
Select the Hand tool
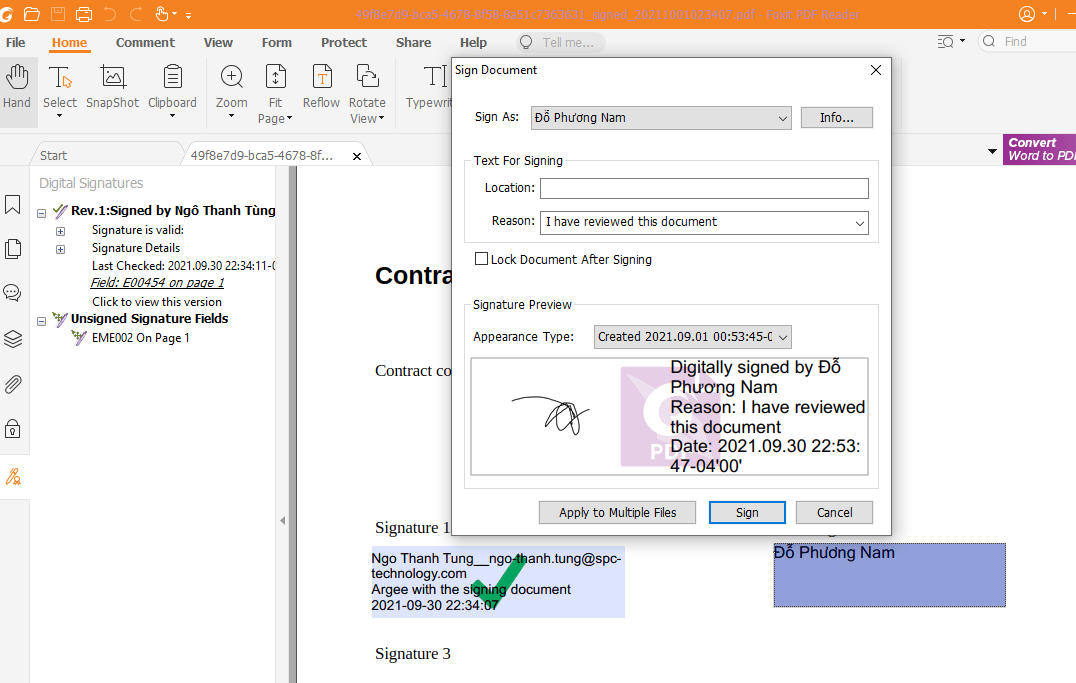pyautogui.click(x=17, y=90)
